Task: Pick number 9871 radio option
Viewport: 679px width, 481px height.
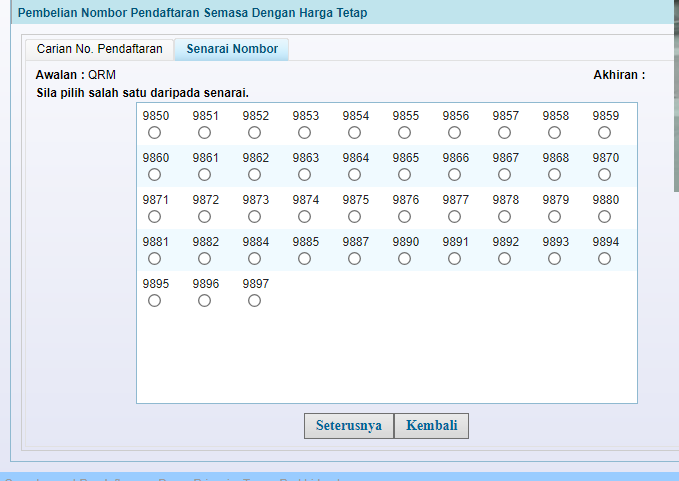Action: coord(155,217)
